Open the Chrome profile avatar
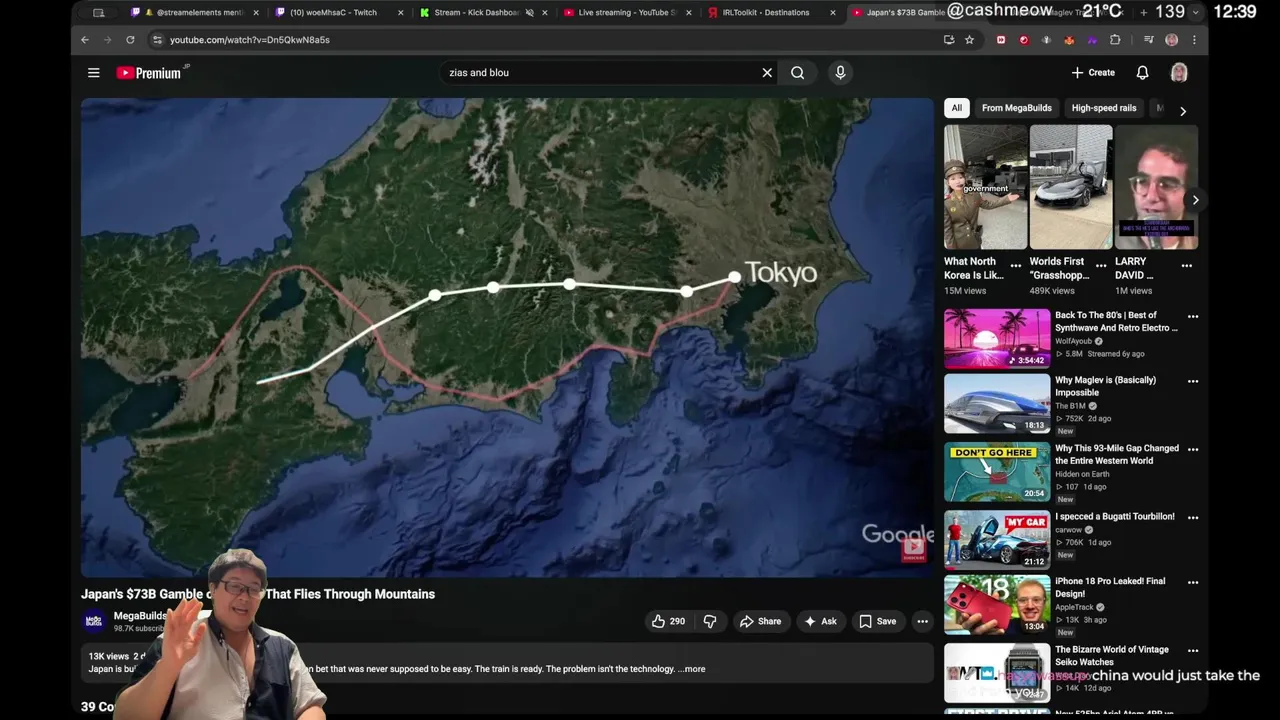This screenshot has width=1280, height=720. point(1172,40)
